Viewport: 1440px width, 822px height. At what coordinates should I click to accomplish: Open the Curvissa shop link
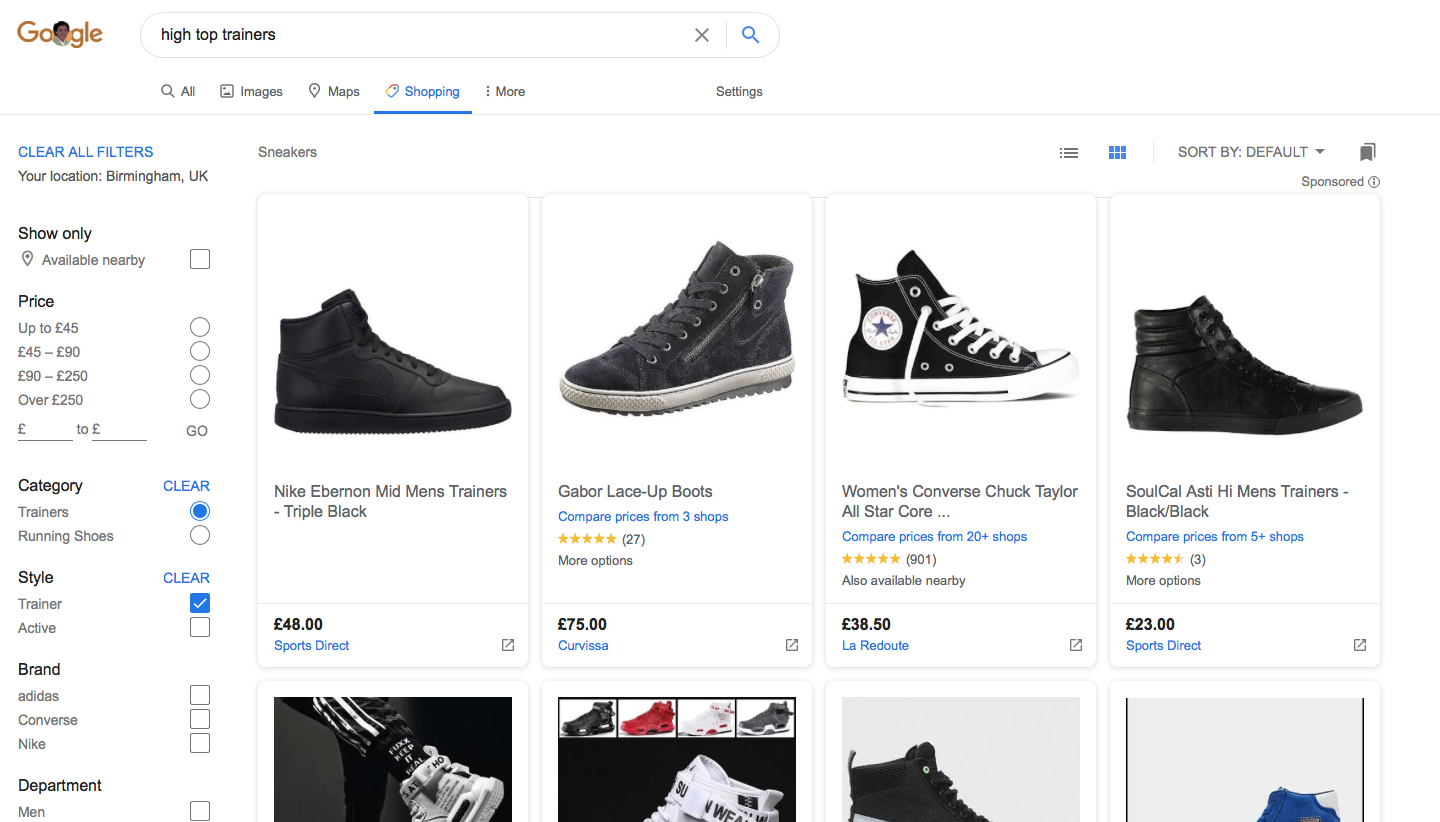coord(583,646)
